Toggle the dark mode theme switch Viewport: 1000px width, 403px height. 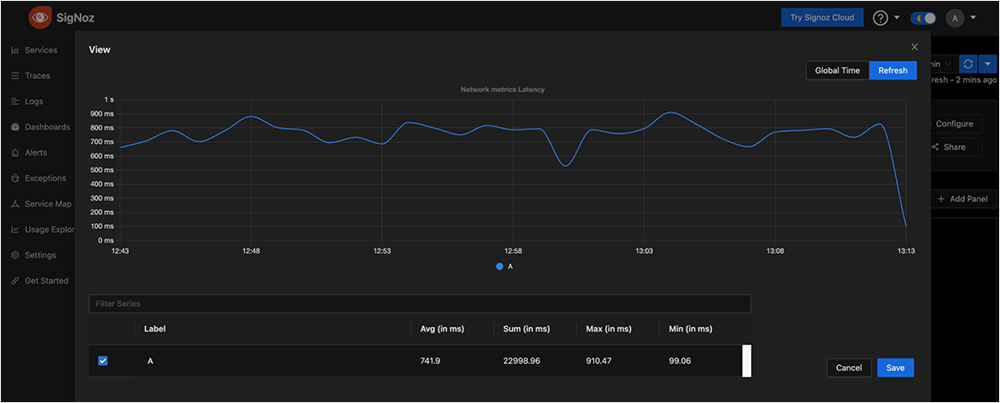tap(922, 18)
